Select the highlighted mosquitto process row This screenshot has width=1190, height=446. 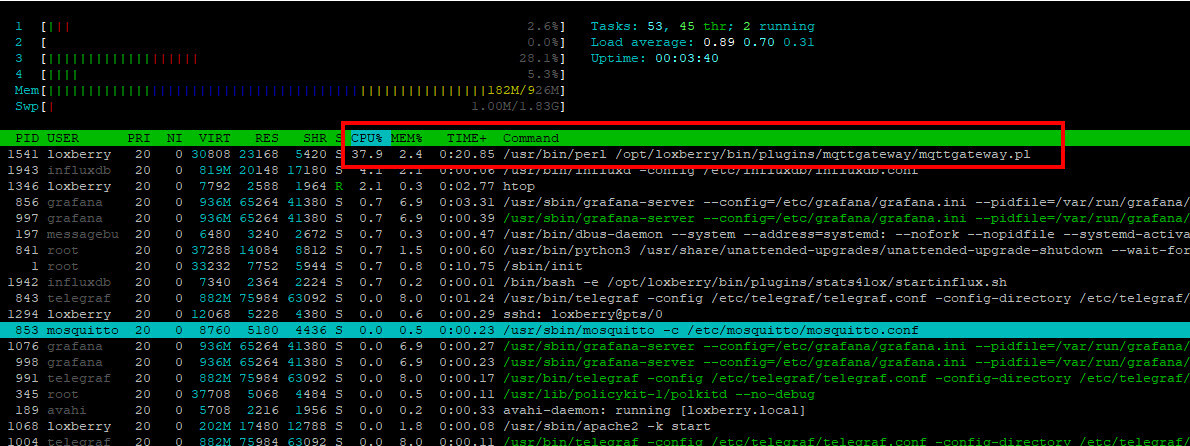coord(595,330)
